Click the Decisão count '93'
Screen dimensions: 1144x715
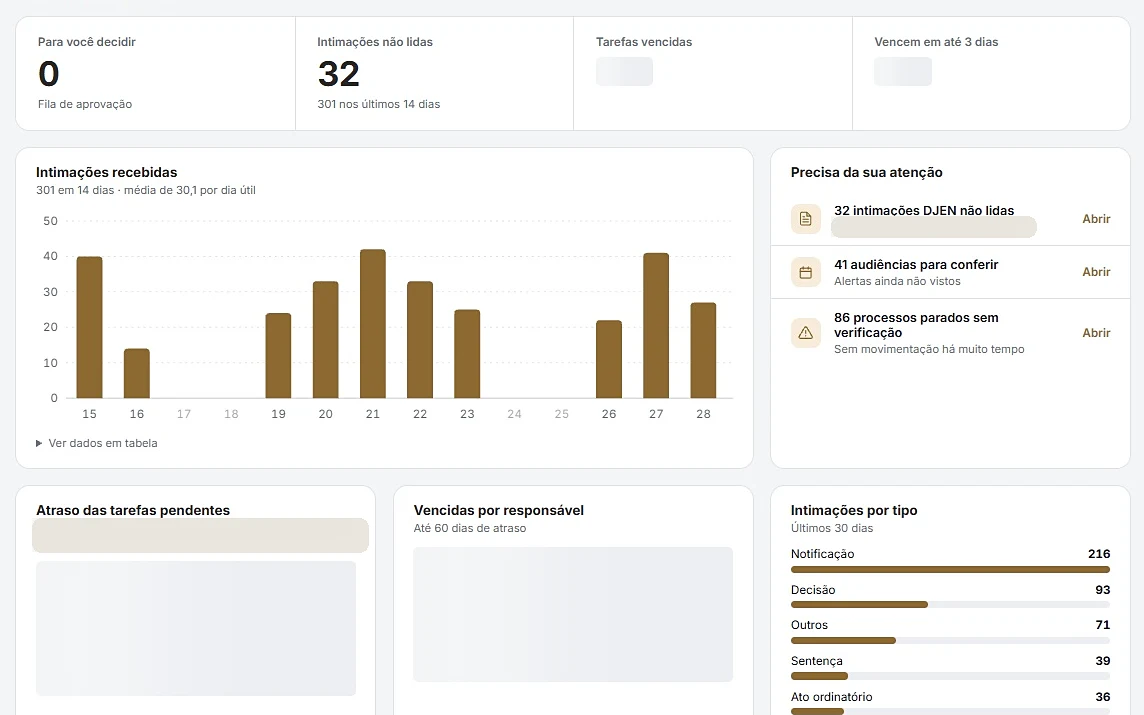pos(1102,590)
